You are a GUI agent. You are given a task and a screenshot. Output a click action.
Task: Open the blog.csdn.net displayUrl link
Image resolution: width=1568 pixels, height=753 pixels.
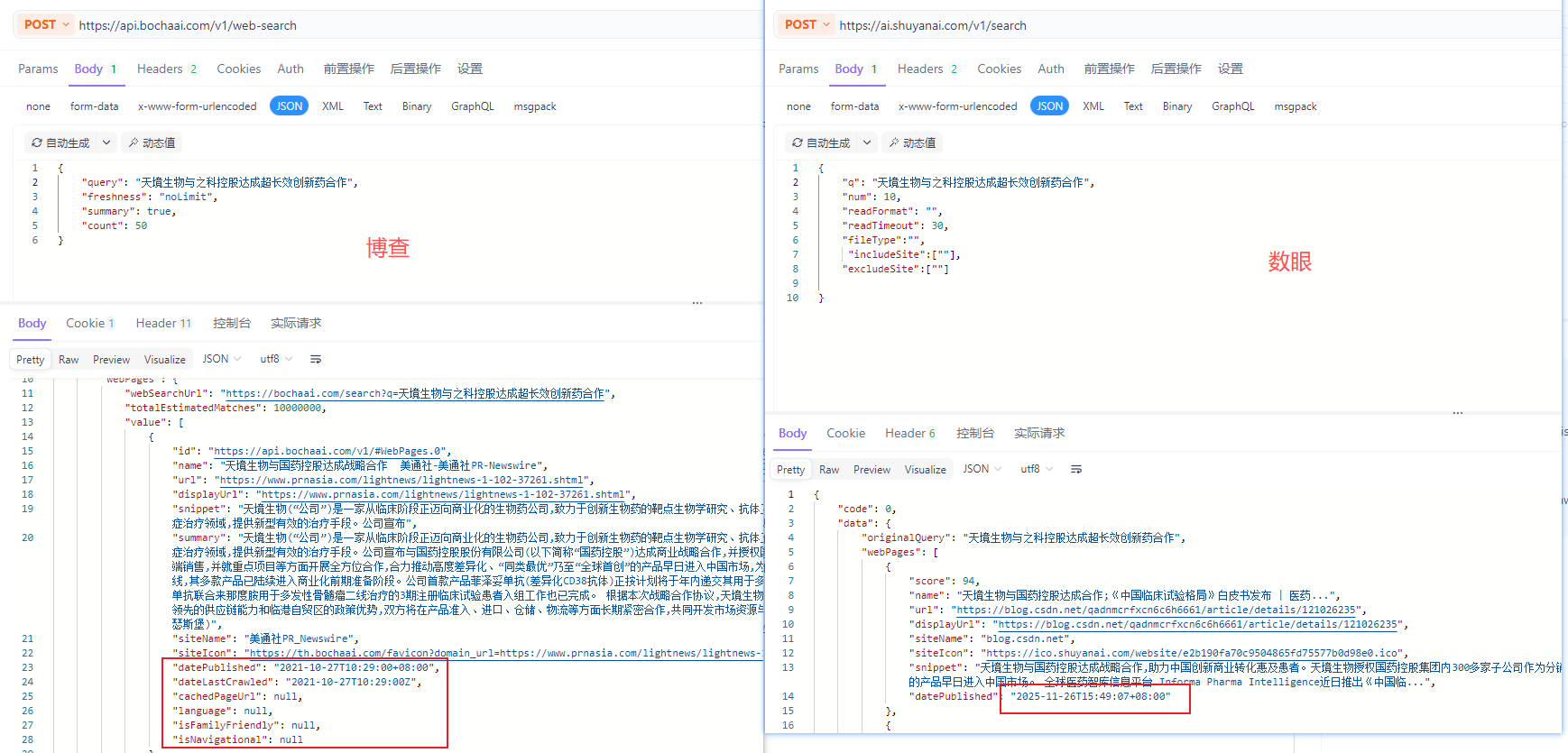click(1196, 624)
